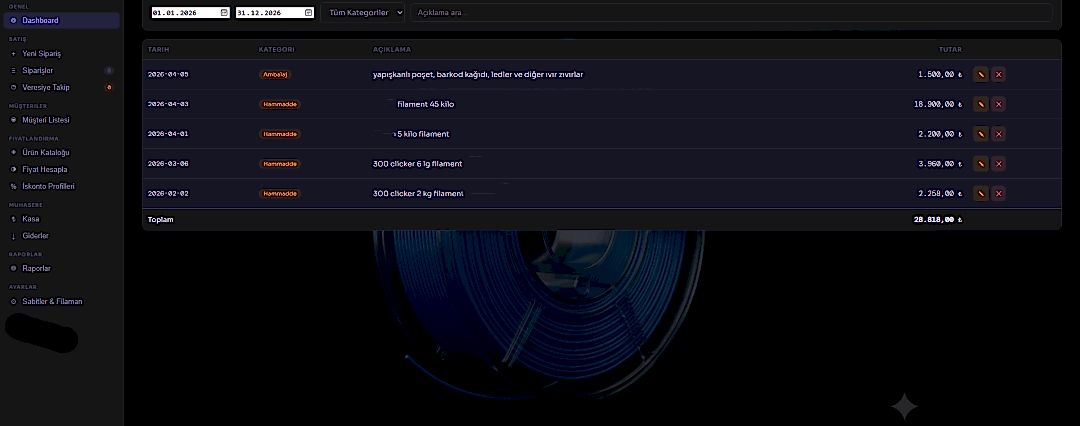The height and width of the screenshot is (426, 1080).
Task: Click the percent icon beside İskonto Profilleri
Action: point(13,186)
